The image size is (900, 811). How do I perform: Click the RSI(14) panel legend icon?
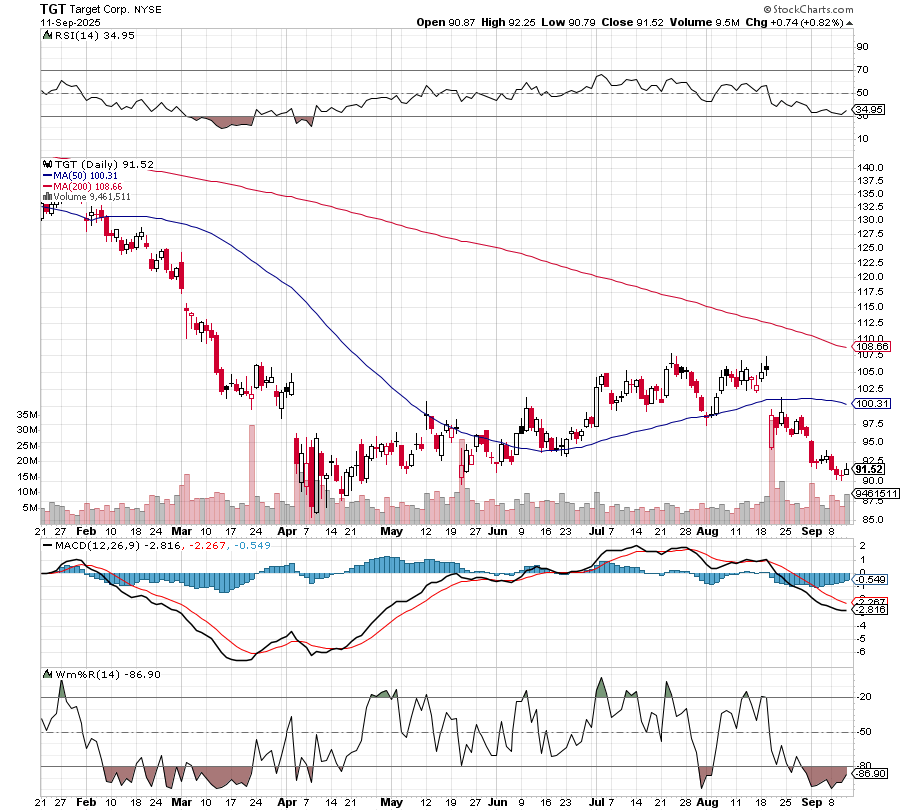coord(48,36)
